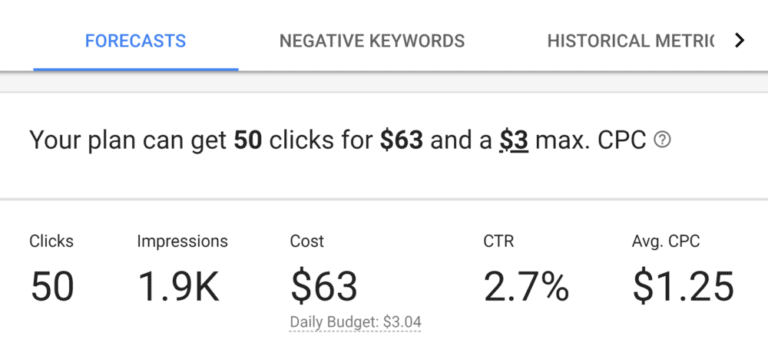
Task: Select the CTR value 2.7%
Action: pyautogui.click(x=527, y=286)
